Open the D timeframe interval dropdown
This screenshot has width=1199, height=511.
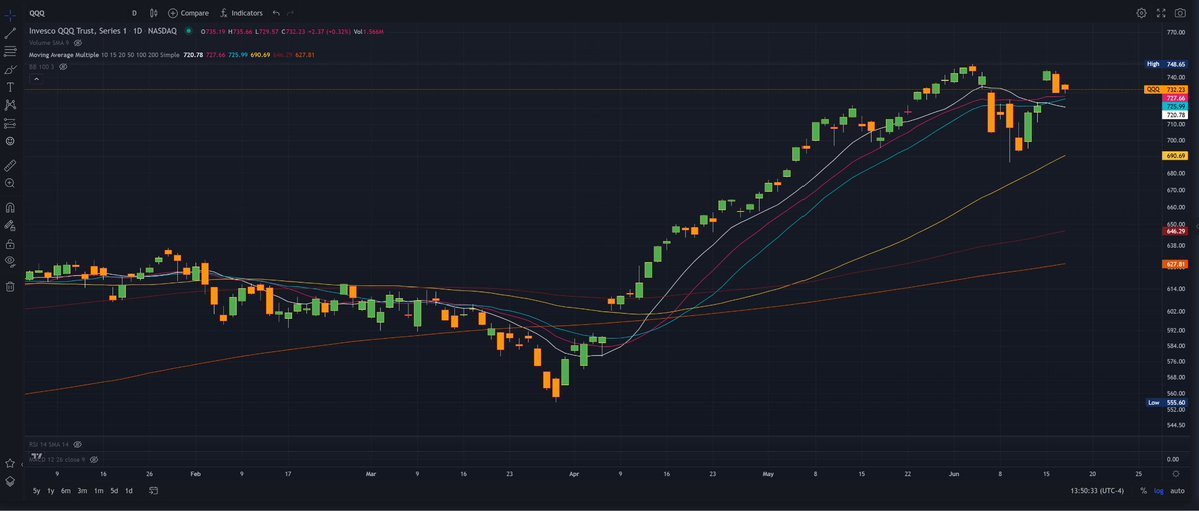(x=134, y=13)
